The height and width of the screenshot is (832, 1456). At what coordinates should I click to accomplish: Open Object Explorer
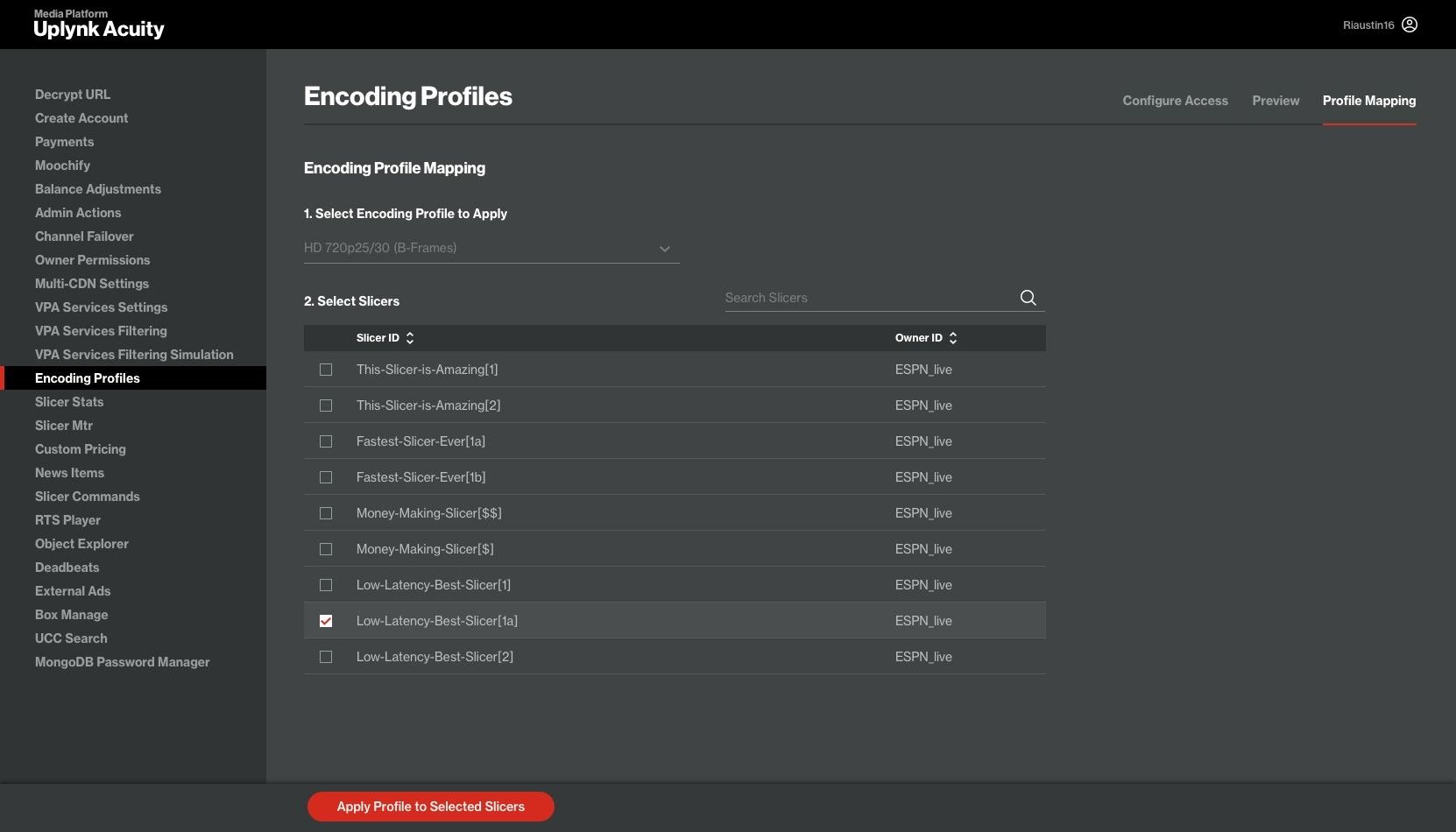pyautogui.click(x=81, y=544)
